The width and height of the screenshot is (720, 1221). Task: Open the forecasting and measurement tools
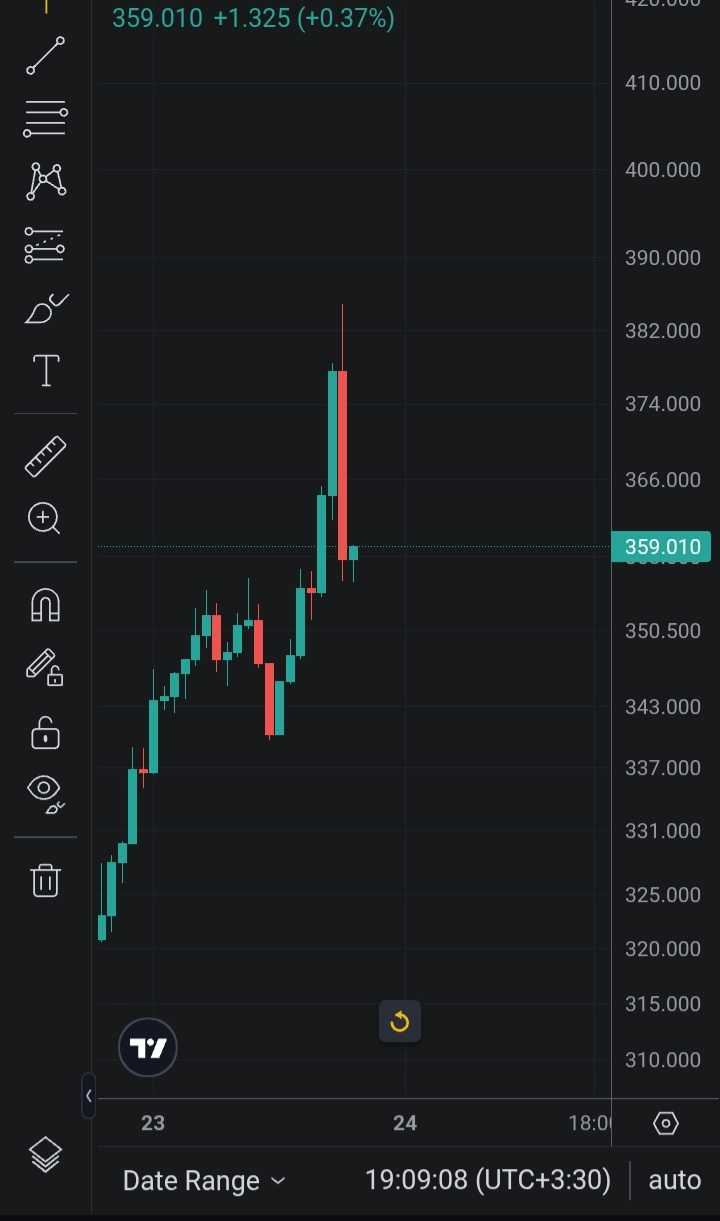(x=45, y=245)
